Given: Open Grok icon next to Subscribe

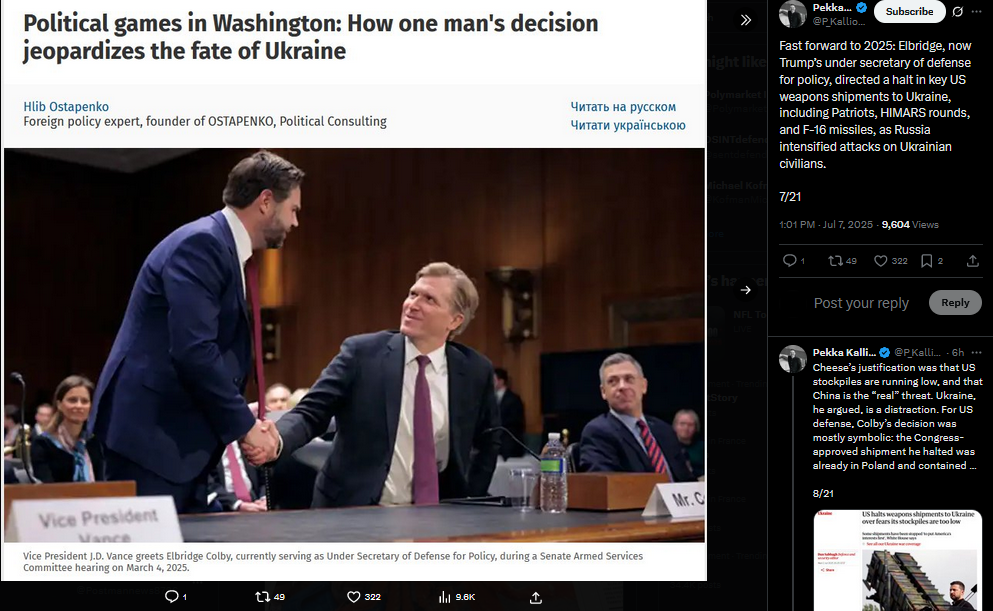Looking at the screenshot, I should [957, 11].
